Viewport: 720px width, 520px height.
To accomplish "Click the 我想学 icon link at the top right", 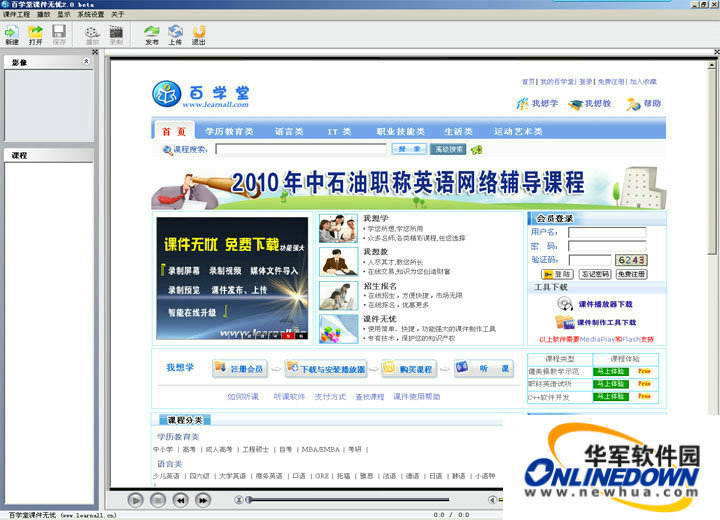I will pos(537,104).
